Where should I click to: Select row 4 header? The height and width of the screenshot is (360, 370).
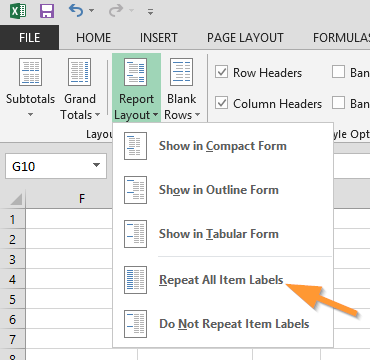13,279
